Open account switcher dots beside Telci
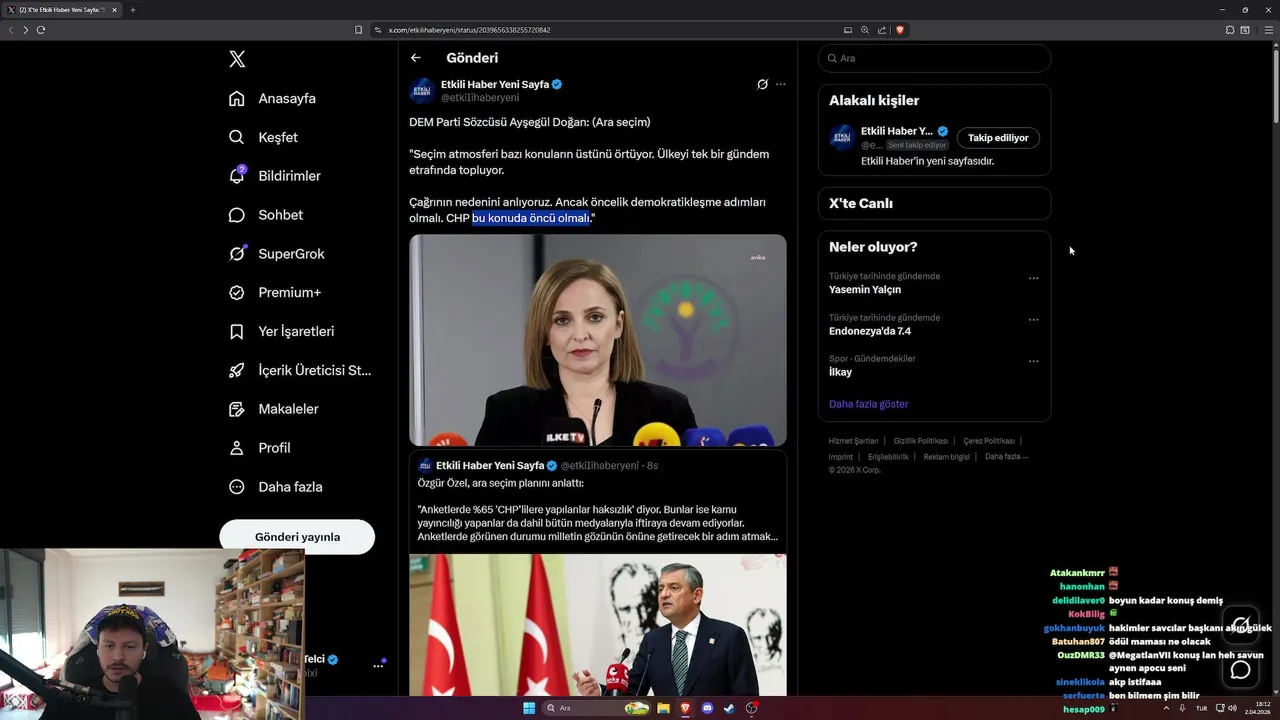The image size is (1280, 720). (379, 665)
